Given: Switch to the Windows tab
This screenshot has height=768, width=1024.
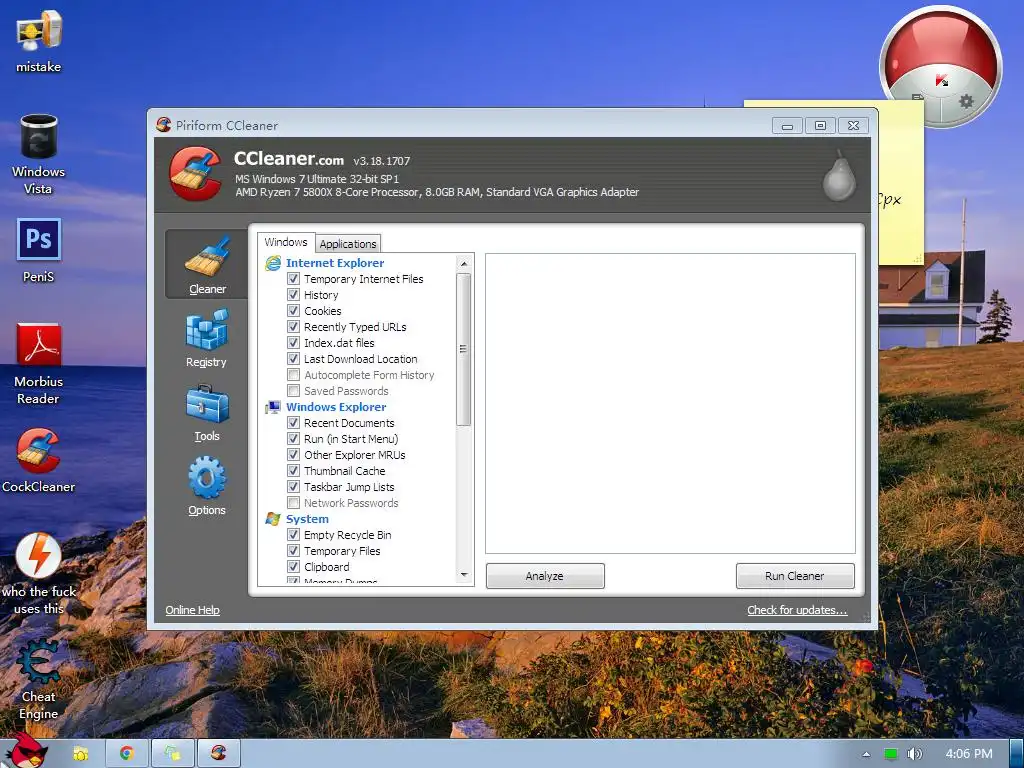Looking at the screenshot, I should click(x=286, y=242).
